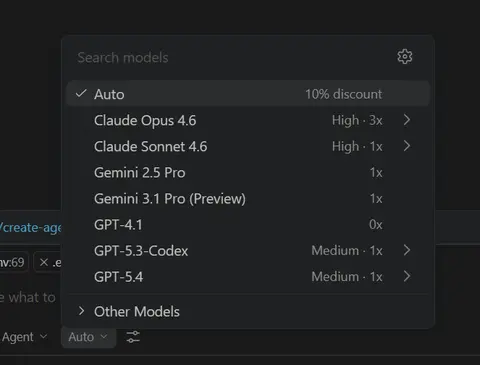
Task: Choose Claude Sonnet 4.6 model
Action: pyautogui.click(x=248, y=146)
